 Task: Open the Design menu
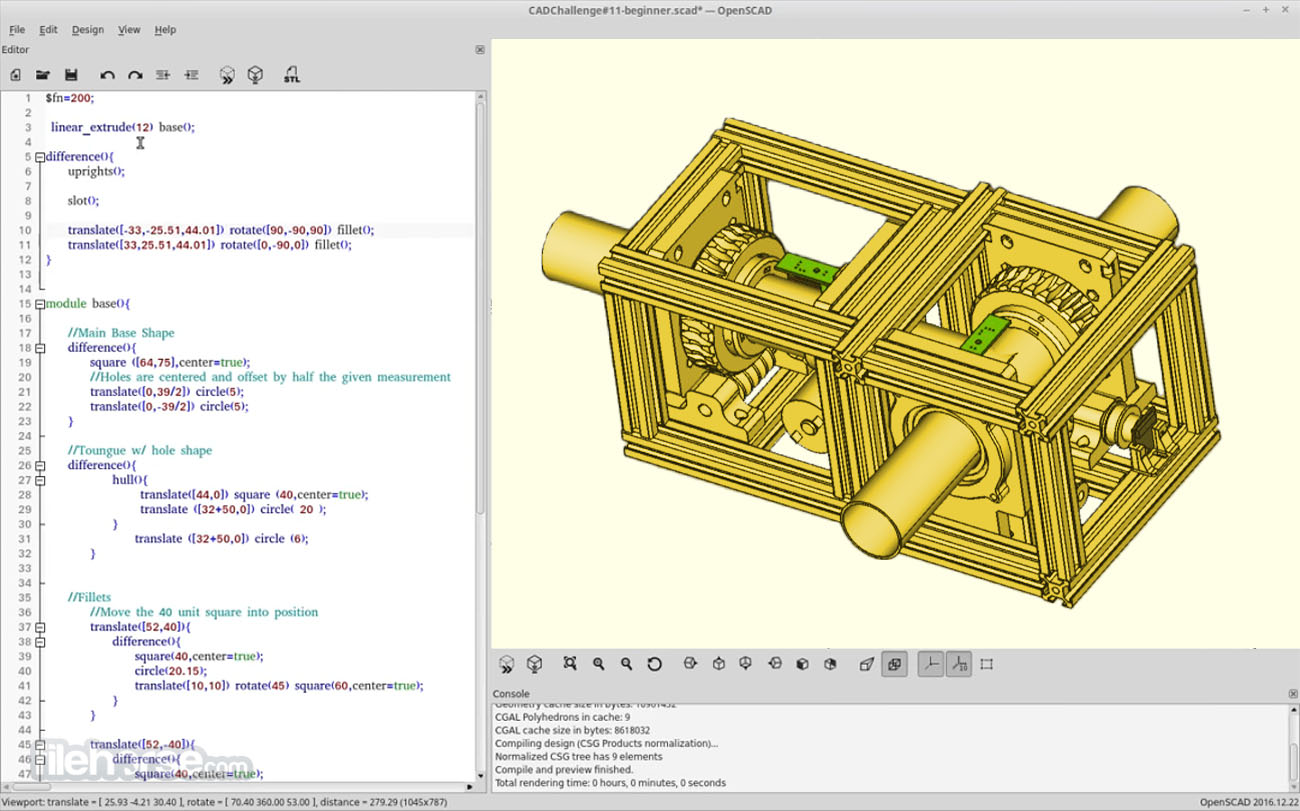pyautogui.click(x=87, y=29)
